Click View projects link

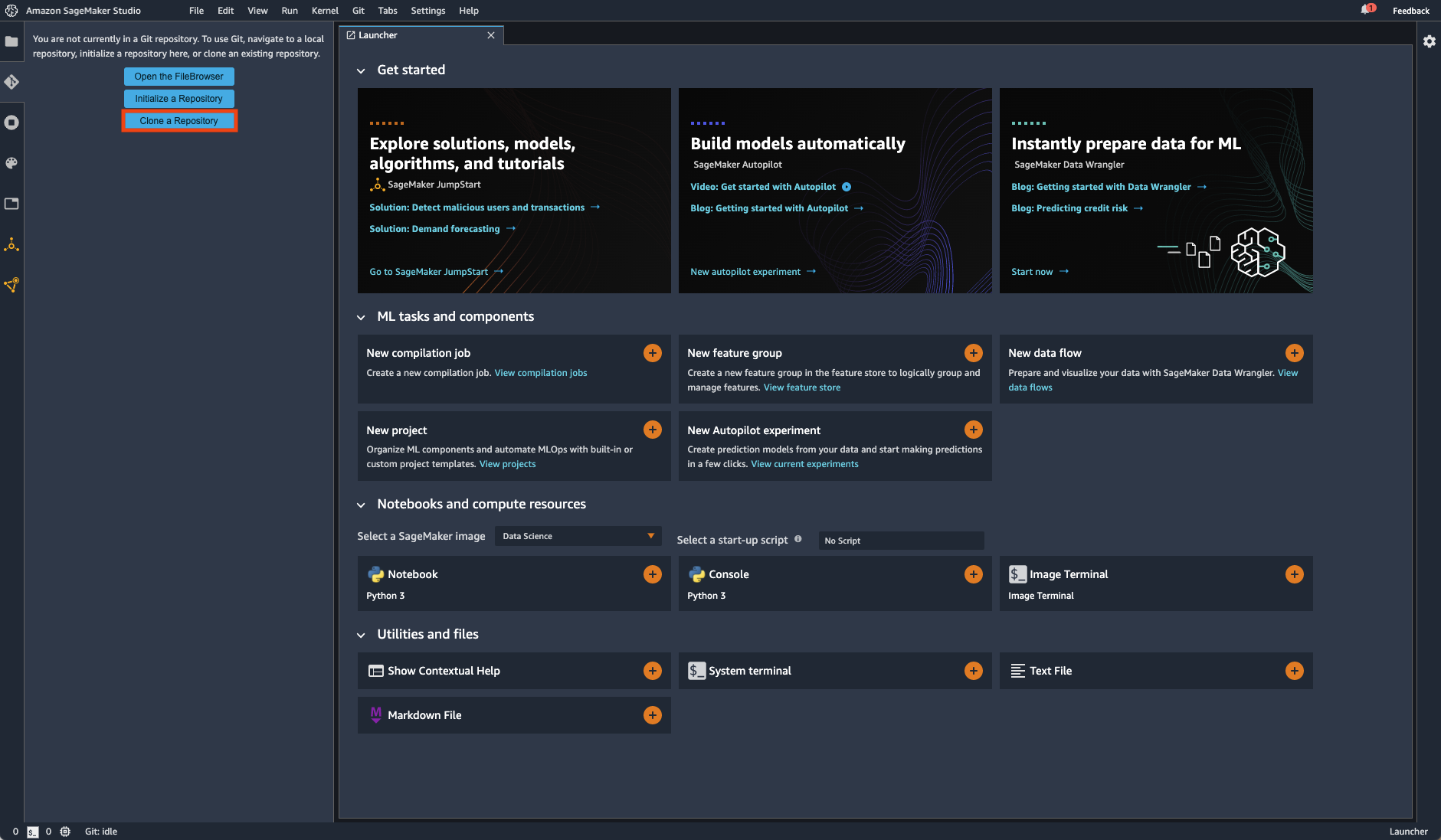(x=508, y=464)
